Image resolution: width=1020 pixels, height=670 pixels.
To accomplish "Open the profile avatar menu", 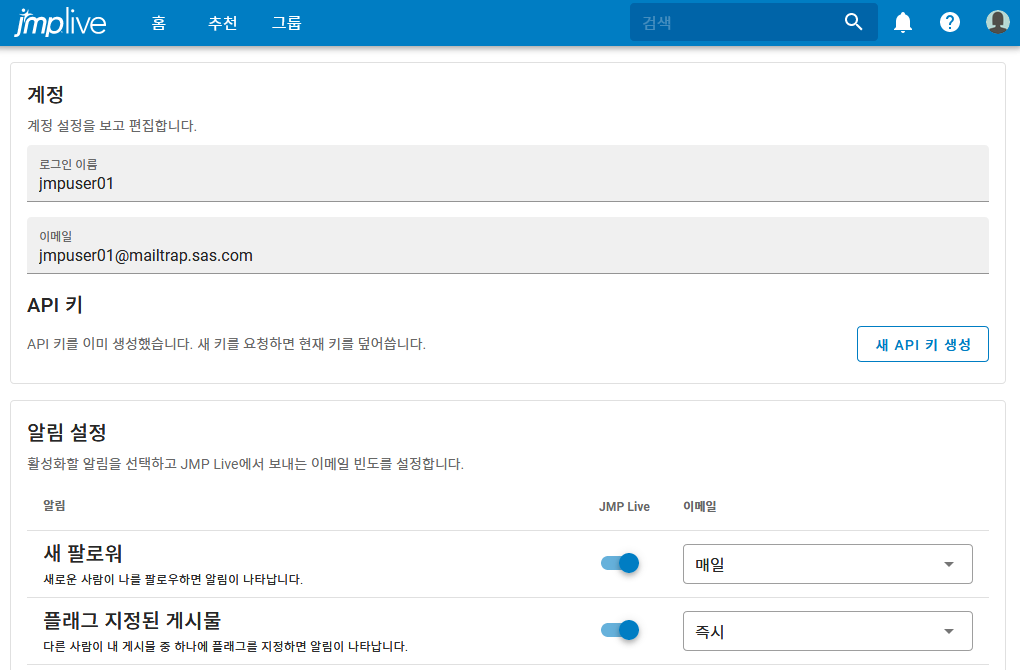I will pos(997,21).
